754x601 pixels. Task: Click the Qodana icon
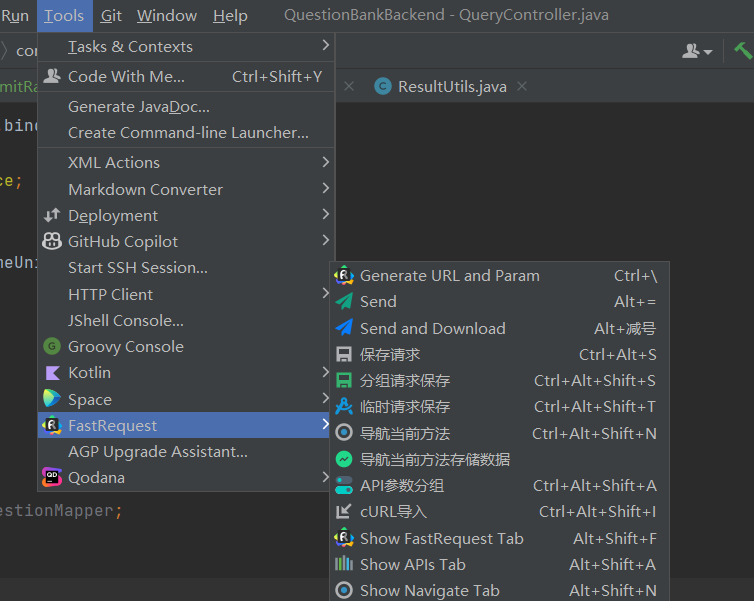tap(52, 477)
